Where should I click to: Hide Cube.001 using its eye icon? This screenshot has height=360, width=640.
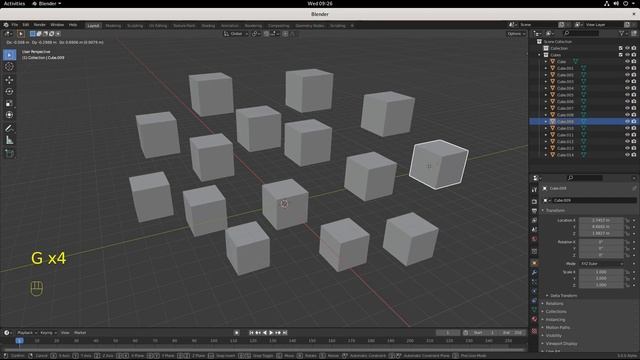[627, 68]
